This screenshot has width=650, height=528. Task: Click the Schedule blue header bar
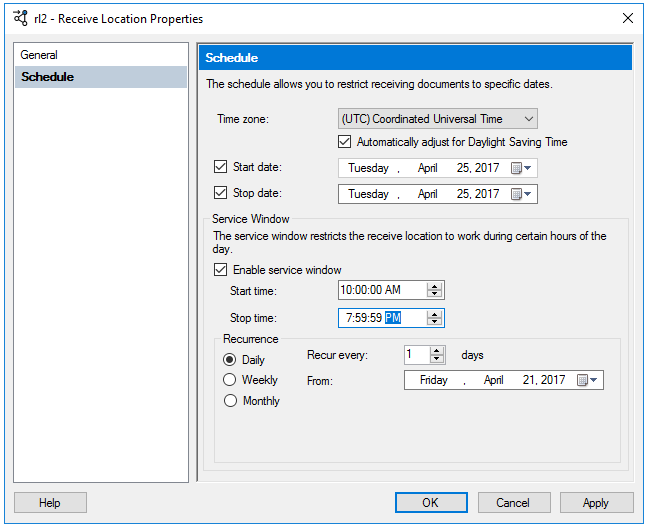pos(415,58)
